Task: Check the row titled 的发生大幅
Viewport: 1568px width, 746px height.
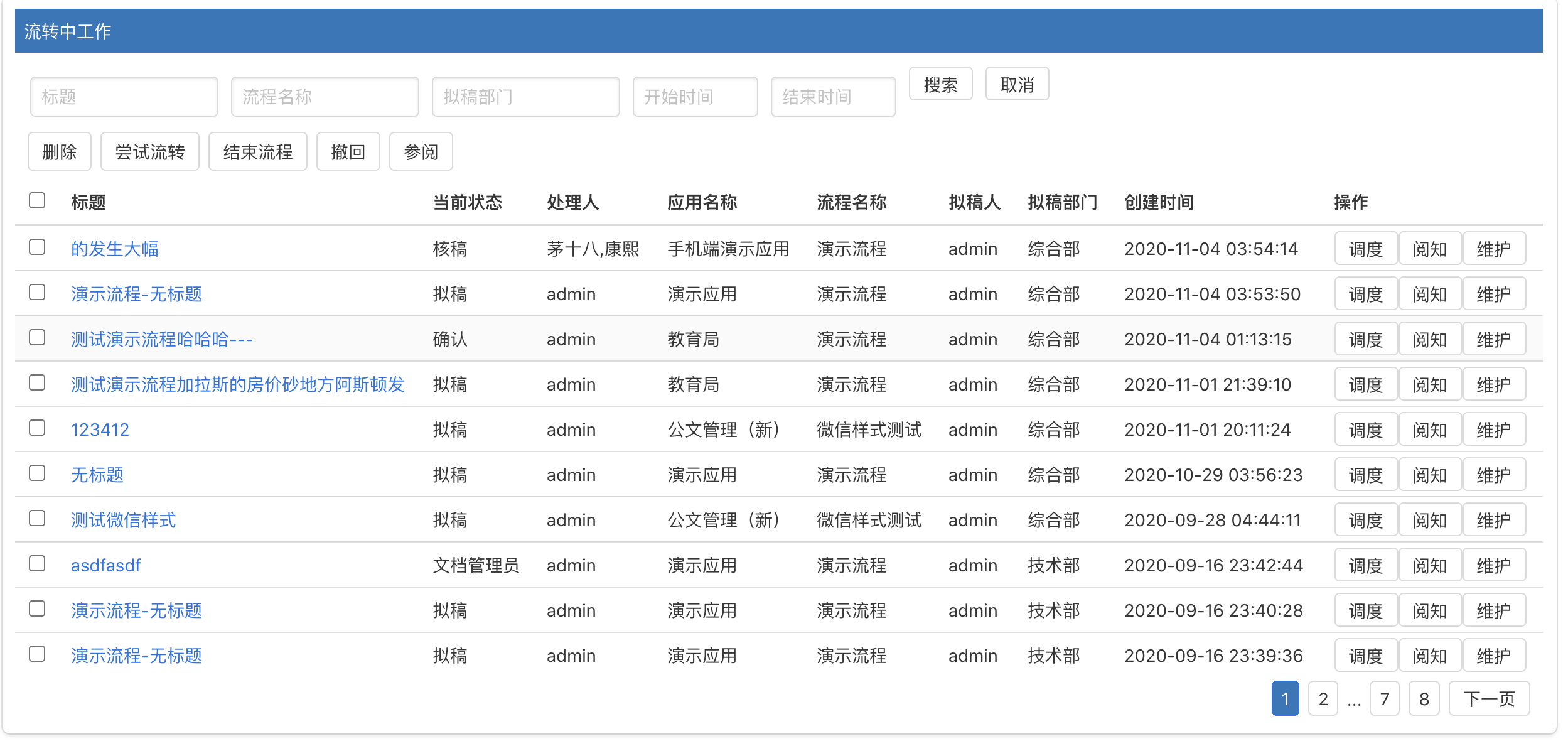Action: (x=37, y=247)
